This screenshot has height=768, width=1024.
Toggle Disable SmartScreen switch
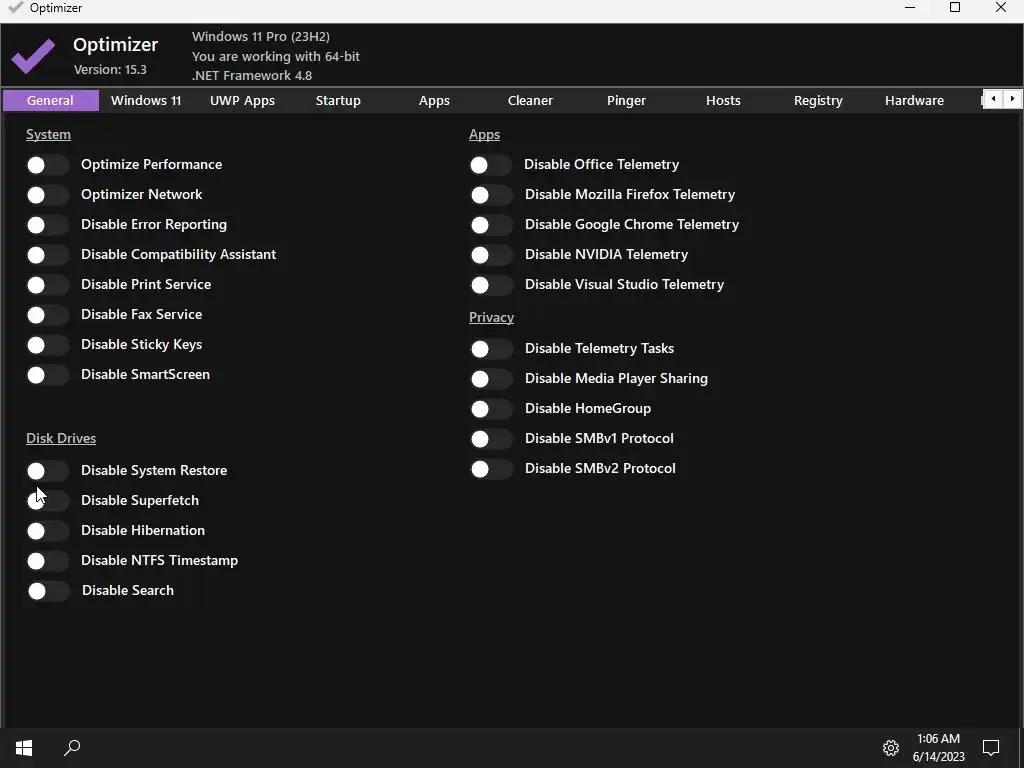click(47, 375)
